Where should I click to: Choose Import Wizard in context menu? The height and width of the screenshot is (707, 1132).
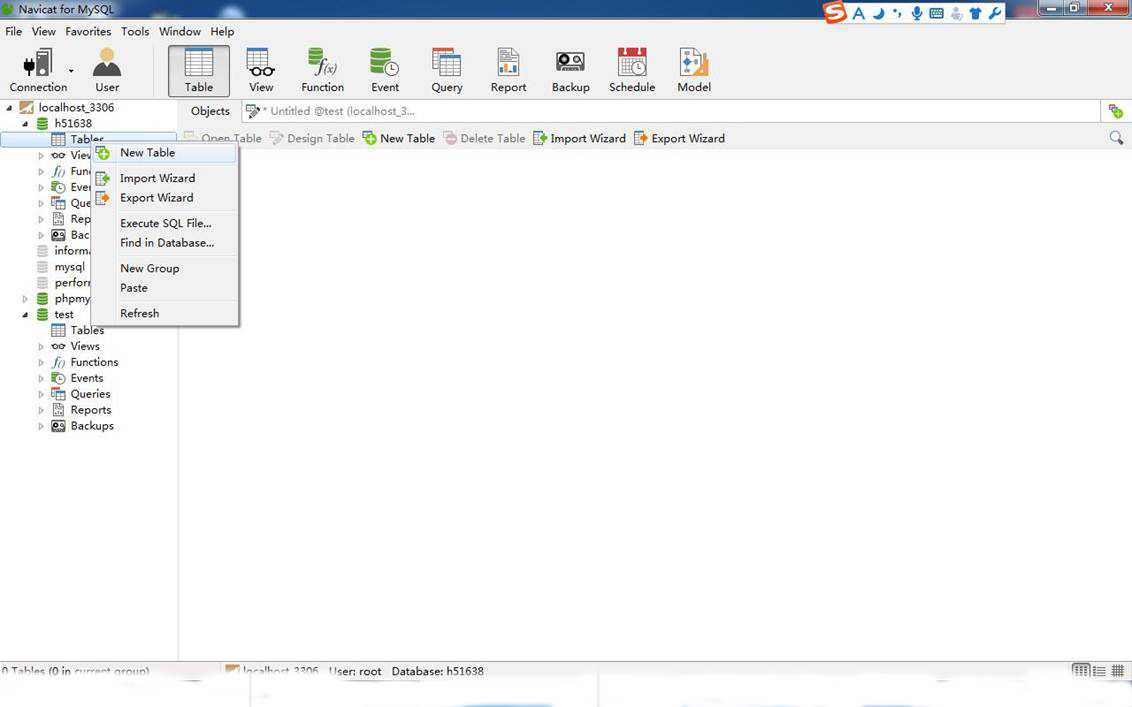tap(165, 178)
